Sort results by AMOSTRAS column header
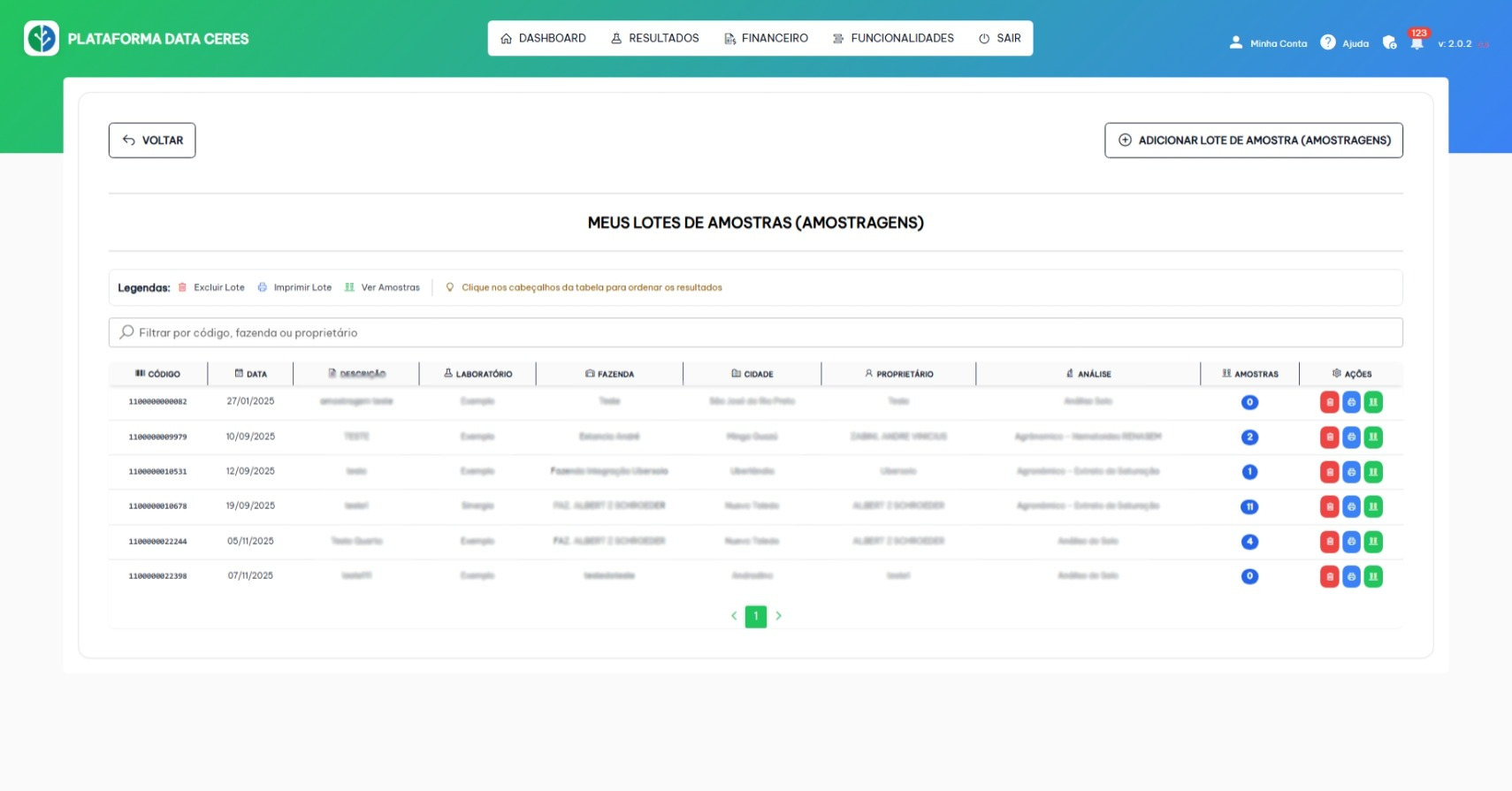1512x791 pixels. [1250, 374]
